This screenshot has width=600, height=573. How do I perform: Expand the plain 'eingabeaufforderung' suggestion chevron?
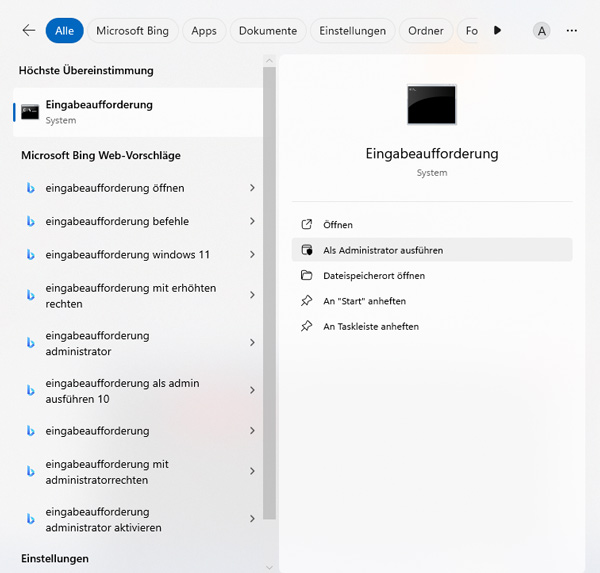tap(252, 430)
